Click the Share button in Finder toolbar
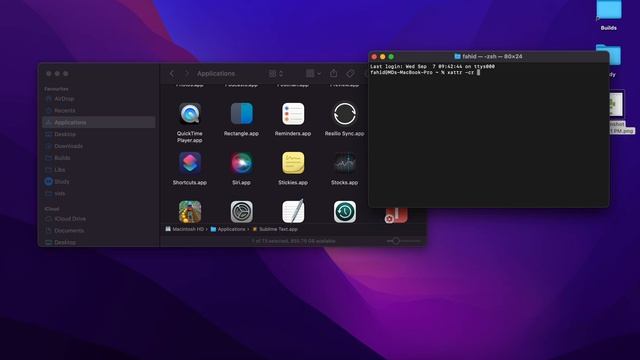The height and width of the screenshot is (360, 640). tap(333, 73)
